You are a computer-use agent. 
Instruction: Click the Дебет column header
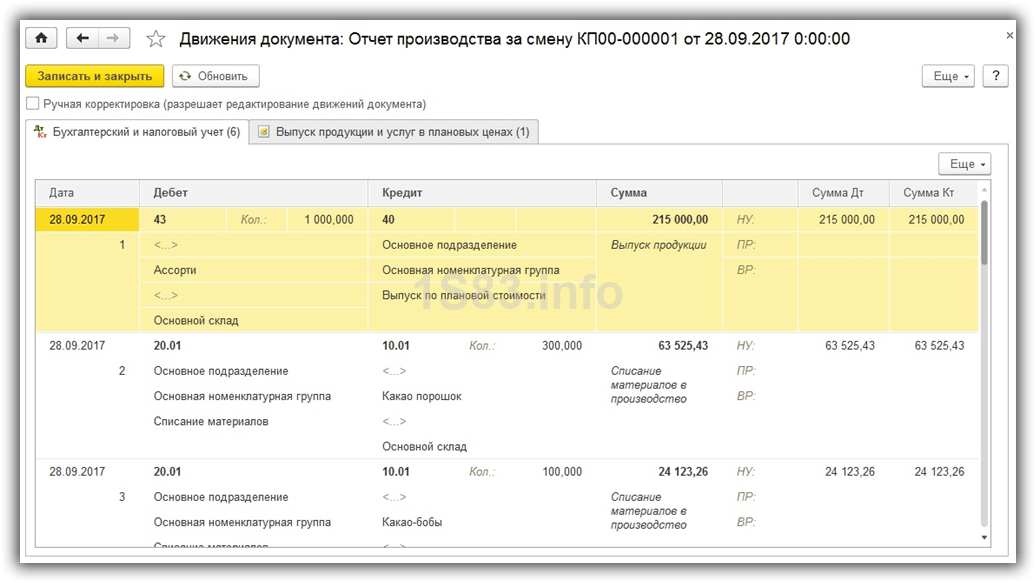254,192
